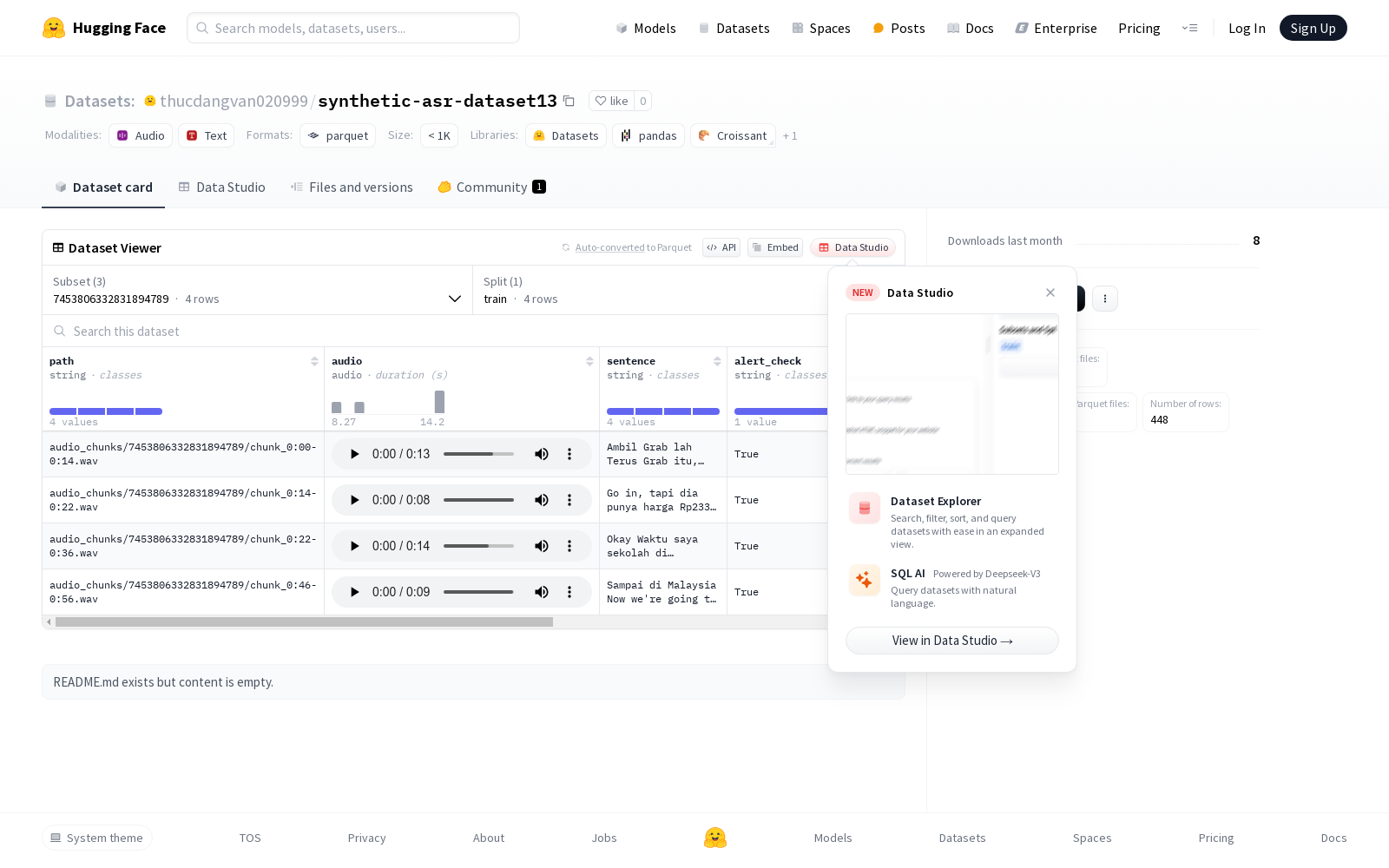Click the table horizontal scrollbar
Viewport: 1389px width, 868px height.
pos(304,621)
